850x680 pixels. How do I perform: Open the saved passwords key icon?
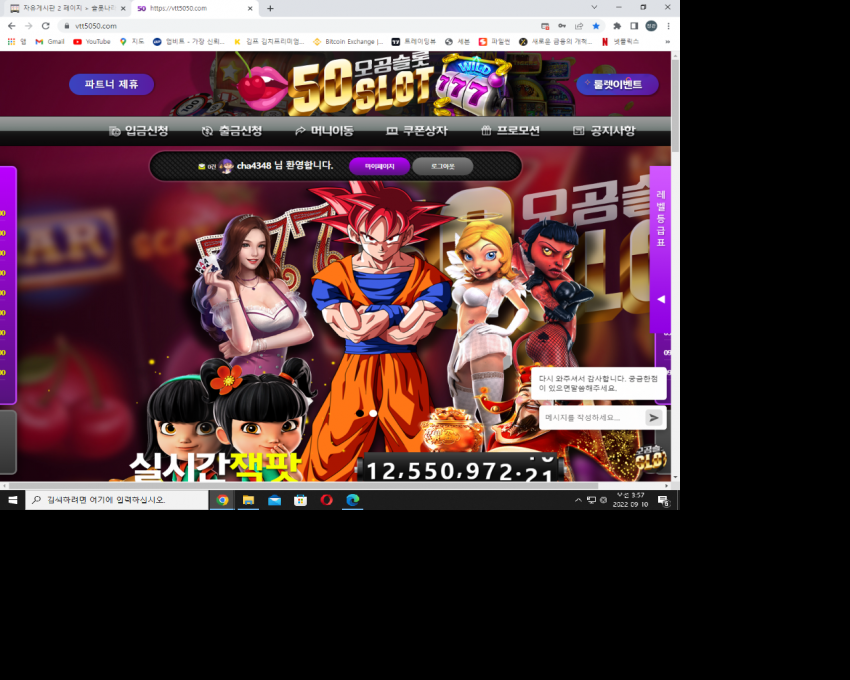click(562, 26)
